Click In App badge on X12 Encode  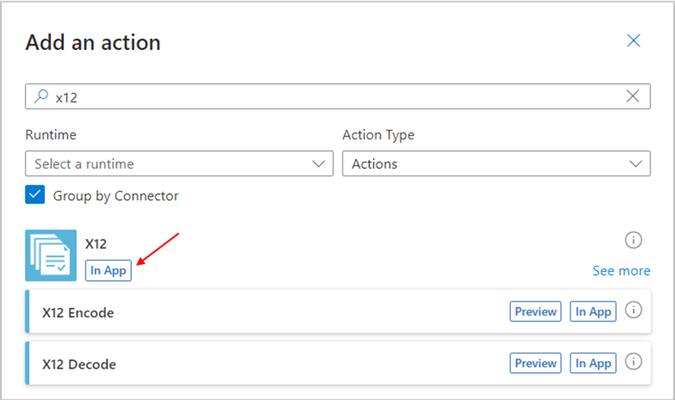pos(593,311)
